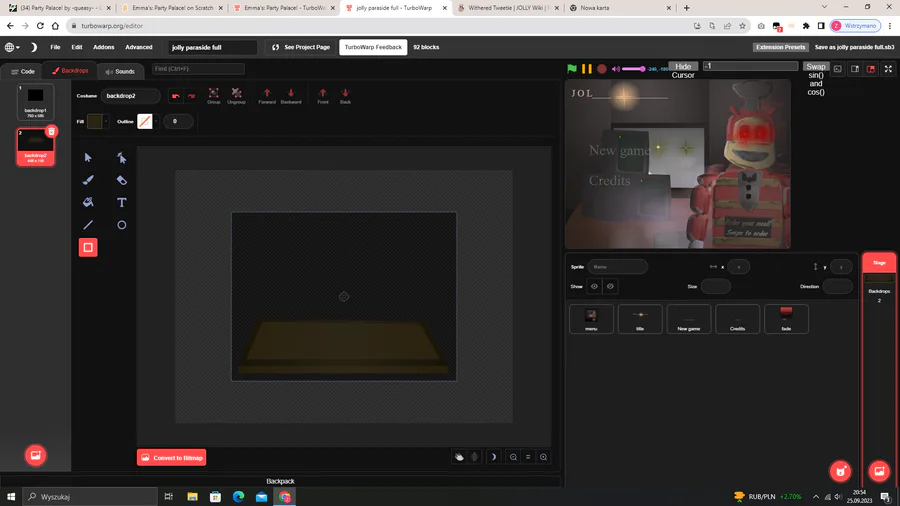Viewport: 900px width, 506px height.
Task: Open the Addons menu
Action: coord(104,47)
